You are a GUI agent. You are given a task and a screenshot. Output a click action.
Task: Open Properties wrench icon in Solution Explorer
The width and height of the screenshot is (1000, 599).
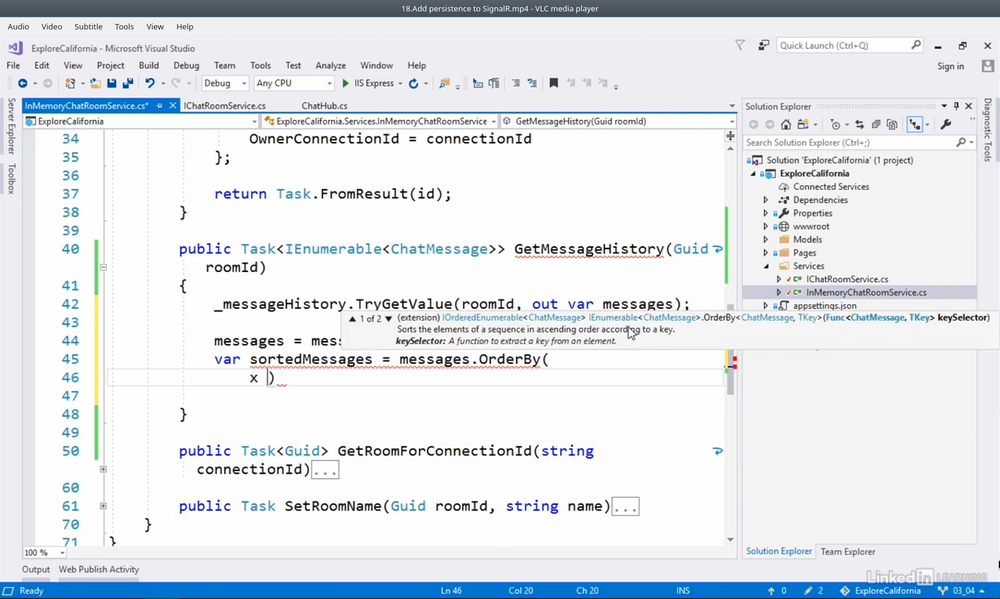[946, 124]
